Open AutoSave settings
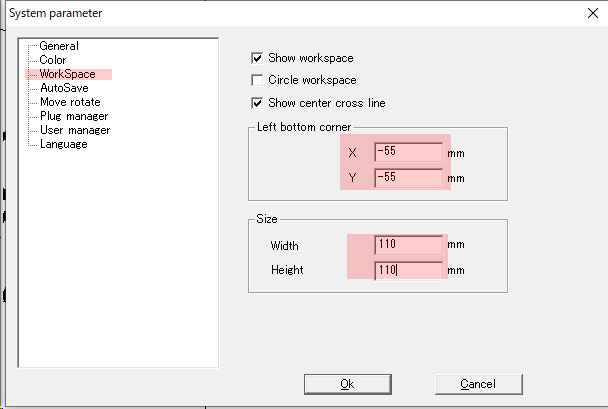Image resolution: width=608 pixels, height=409 pixels. 64,88
